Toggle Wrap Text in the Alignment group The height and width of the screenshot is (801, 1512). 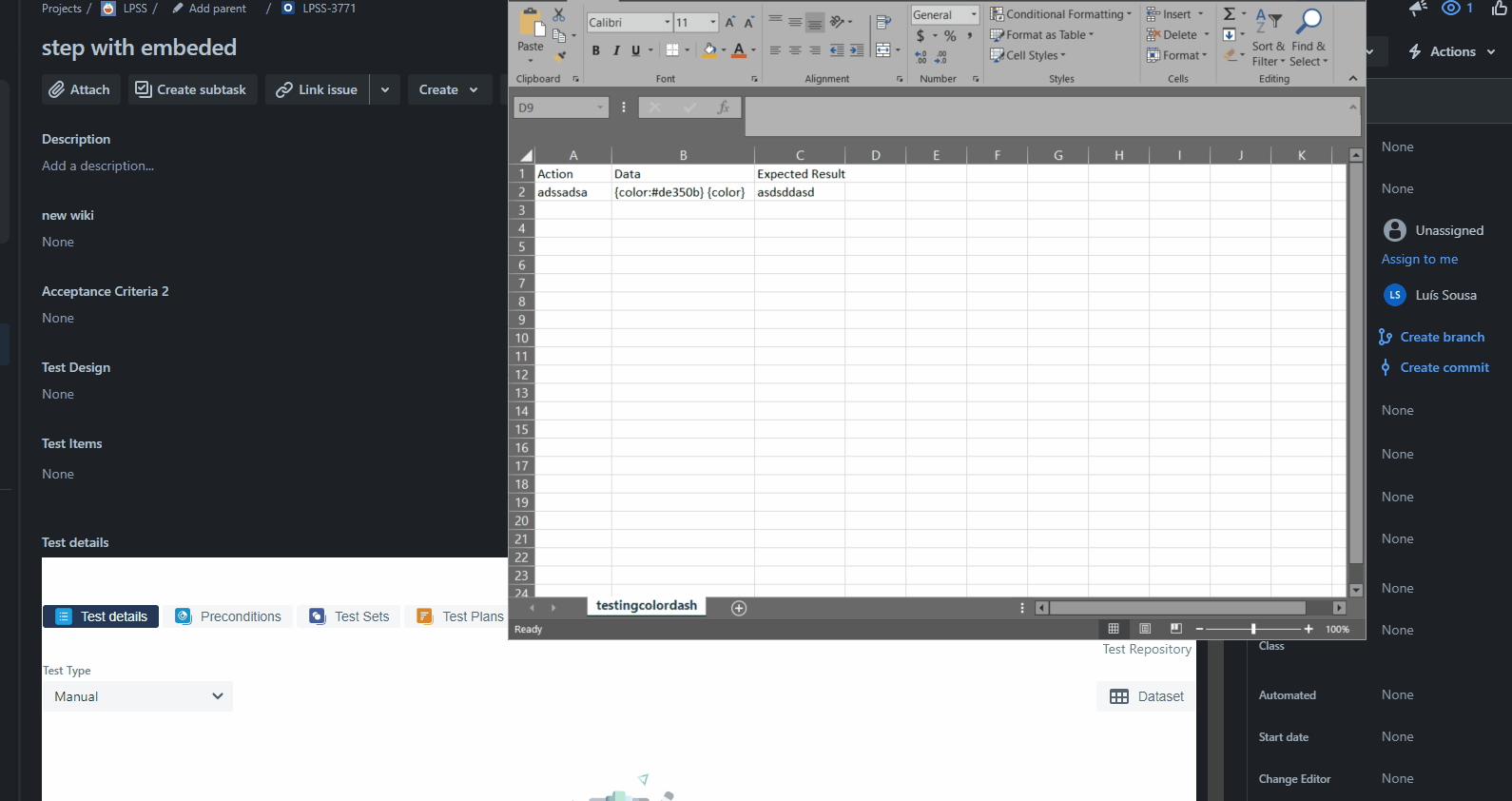click(x=883, y=22)
